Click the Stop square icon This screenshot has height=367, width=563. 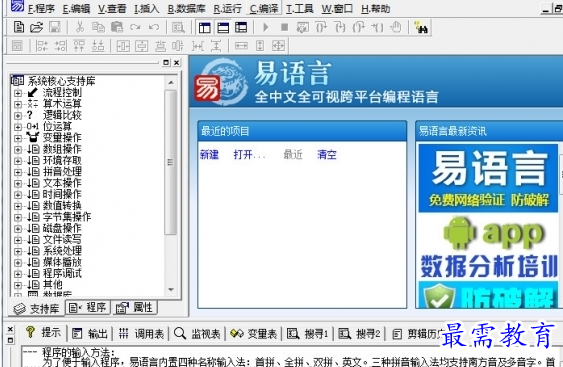pyautogui.click(x=284, y=27)
